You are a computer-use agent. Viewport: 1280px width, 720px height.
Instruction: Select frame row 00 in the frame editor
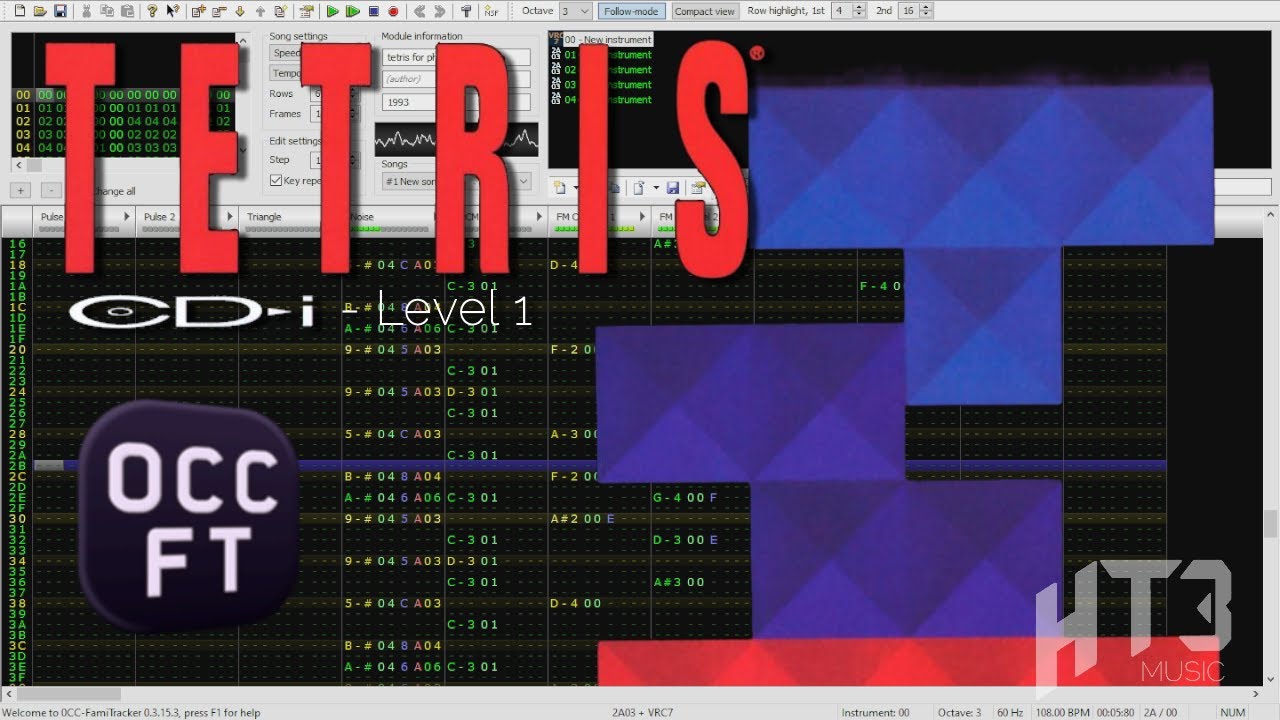[x=122, y=96]
